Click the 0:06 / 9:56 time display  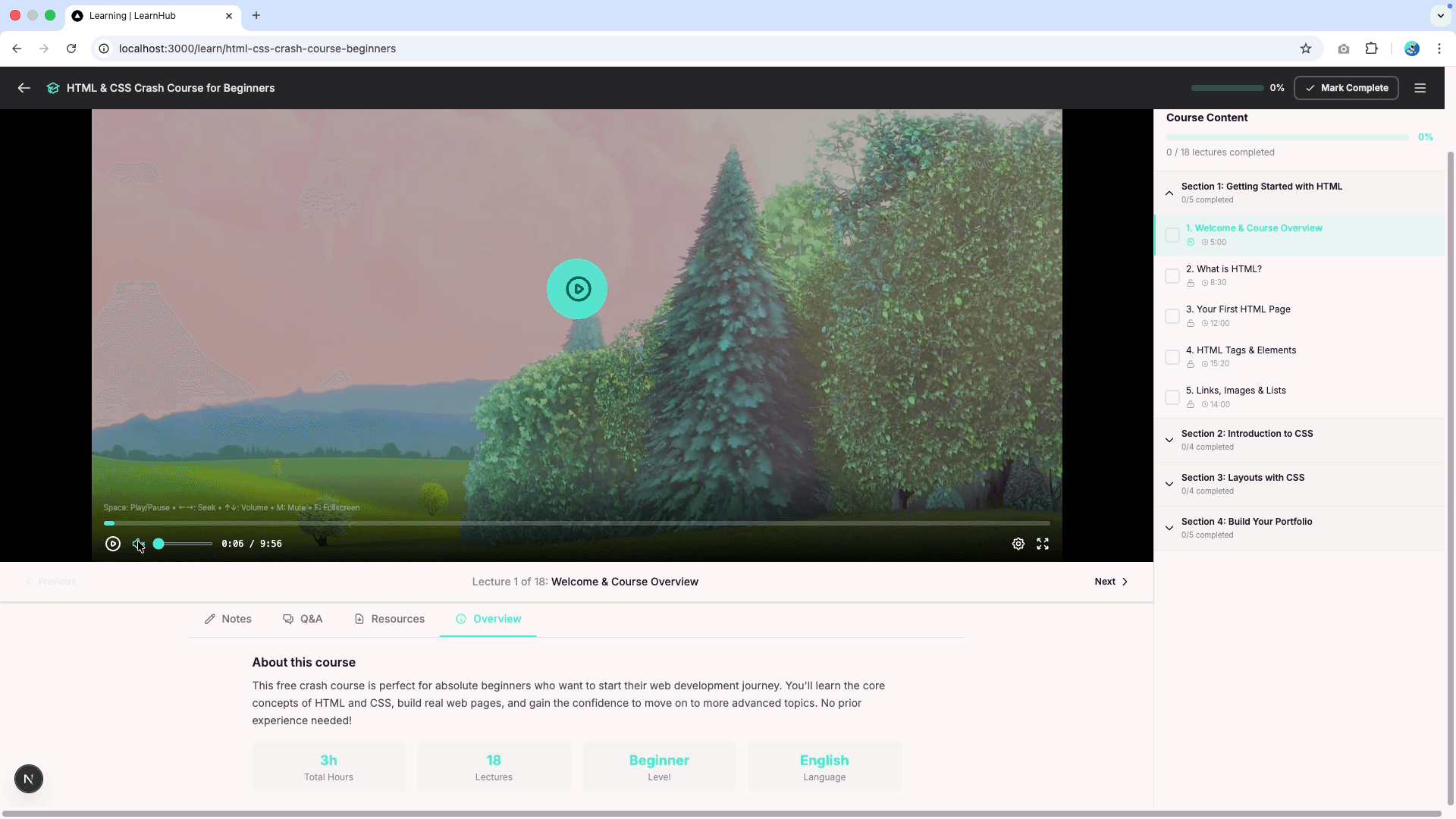(252, 544)
